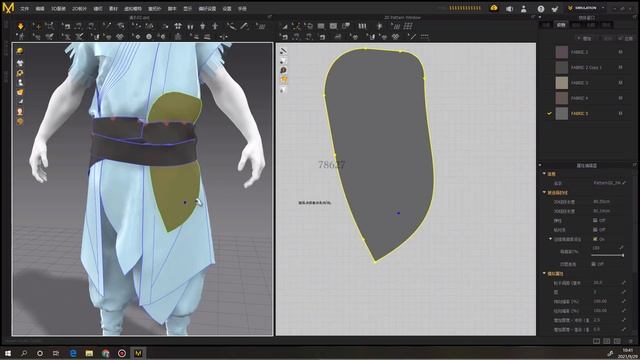Toggle the Off checkbox below the slider

(594, 264)
